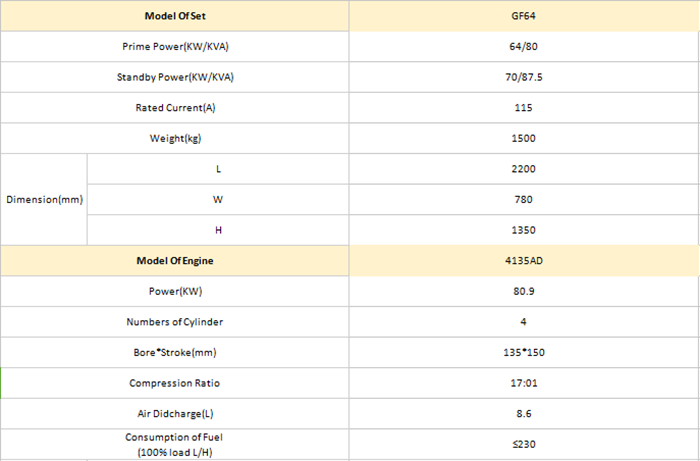This screenshot has width=700, height=461.
Task: Click the 1350 height value cell
Action: [524, 230]
